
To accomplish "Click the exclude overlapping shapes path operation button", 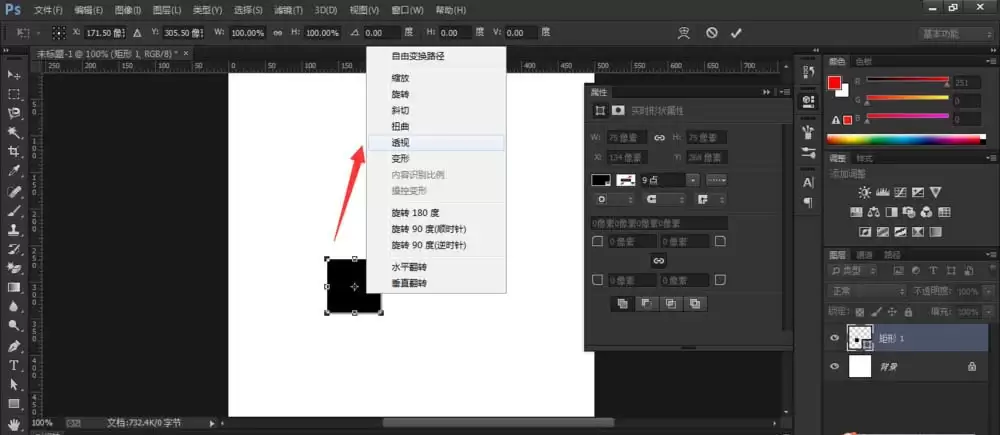I will click(x=695, y=304).
